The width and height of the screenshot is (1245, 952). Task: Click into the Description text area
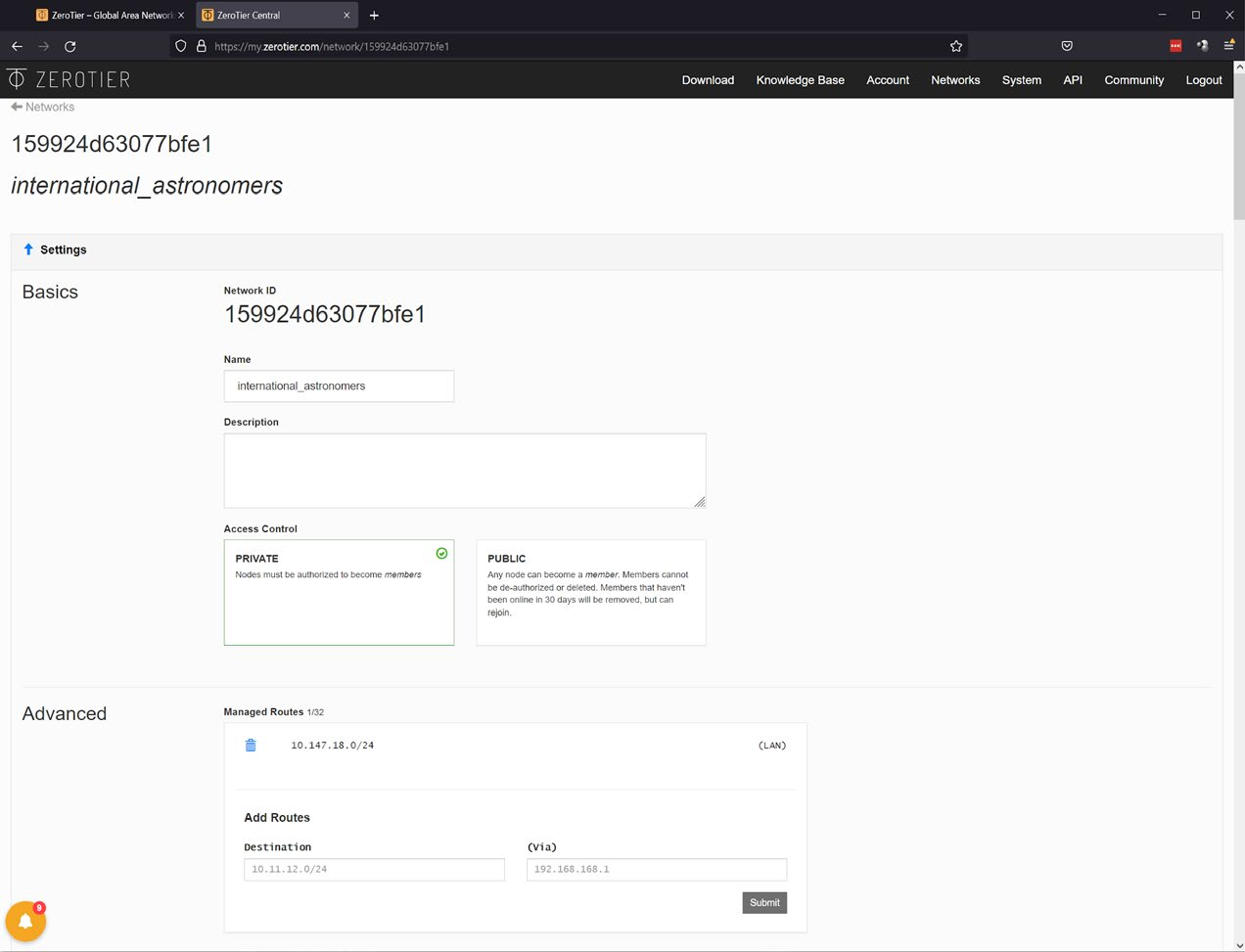(465, 471)
